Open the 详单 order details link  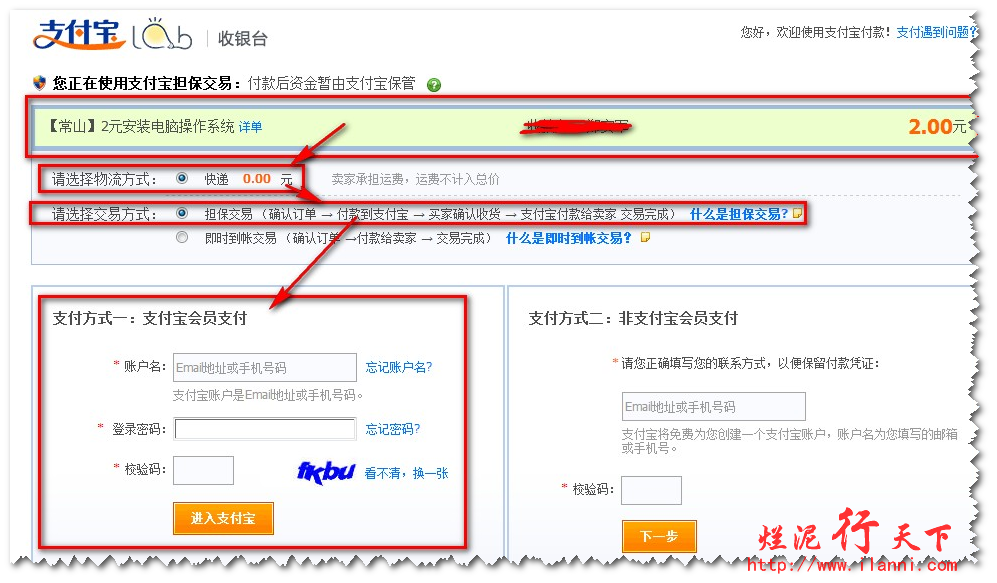[251, 127]
